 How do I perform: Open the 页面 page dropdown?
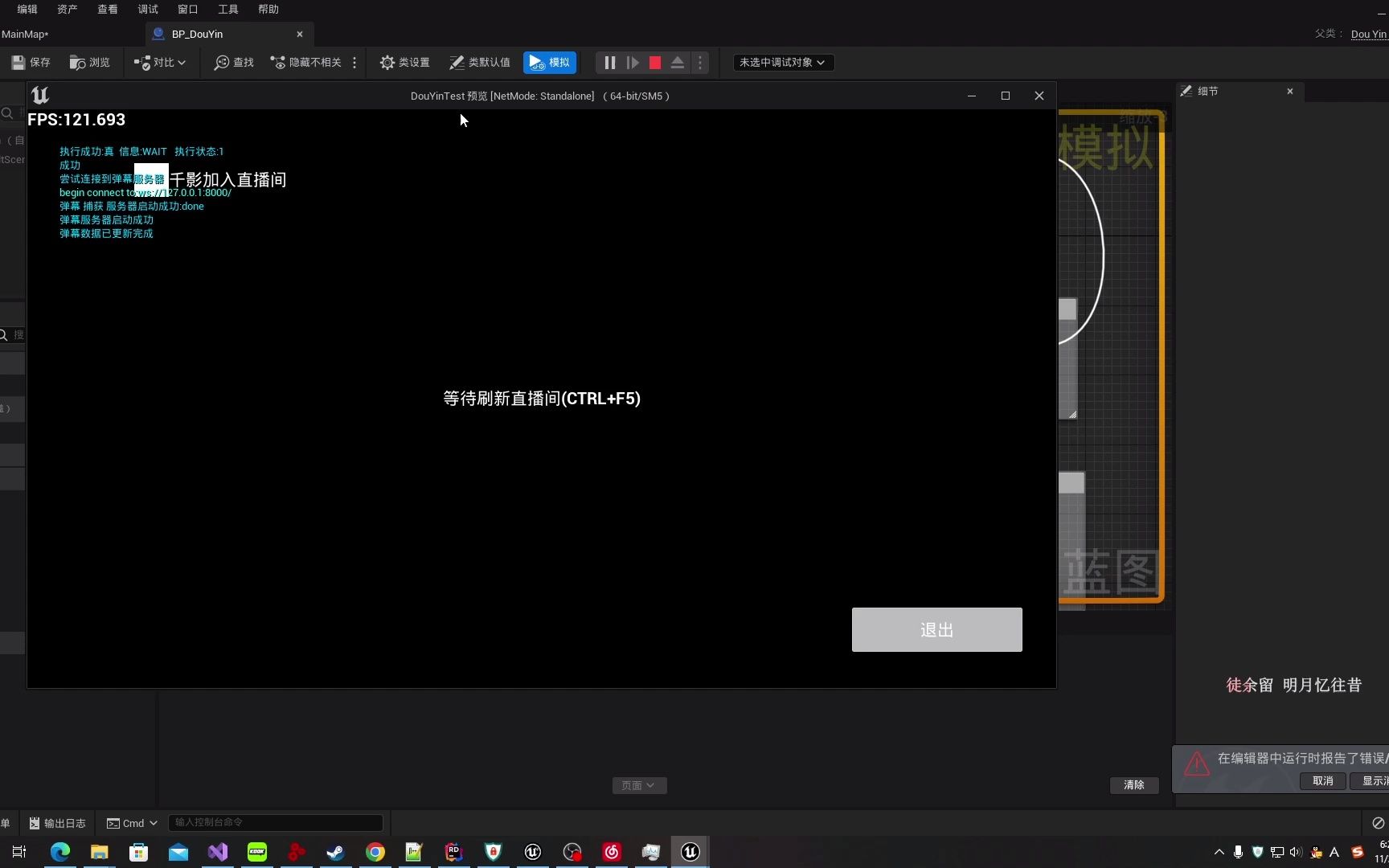tap(639, 786)
